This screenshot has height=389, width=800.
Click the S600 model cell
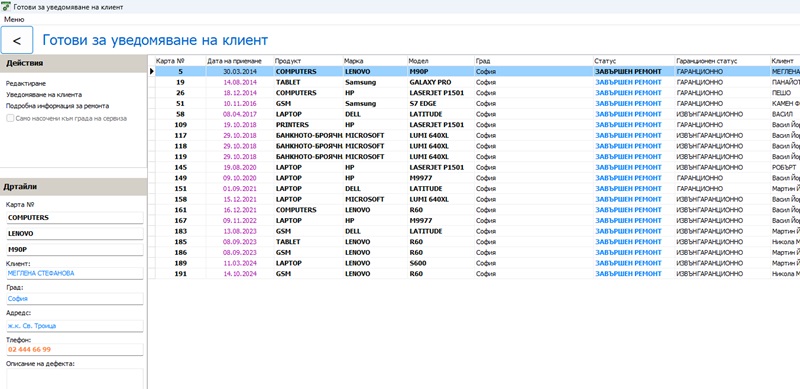441,263
